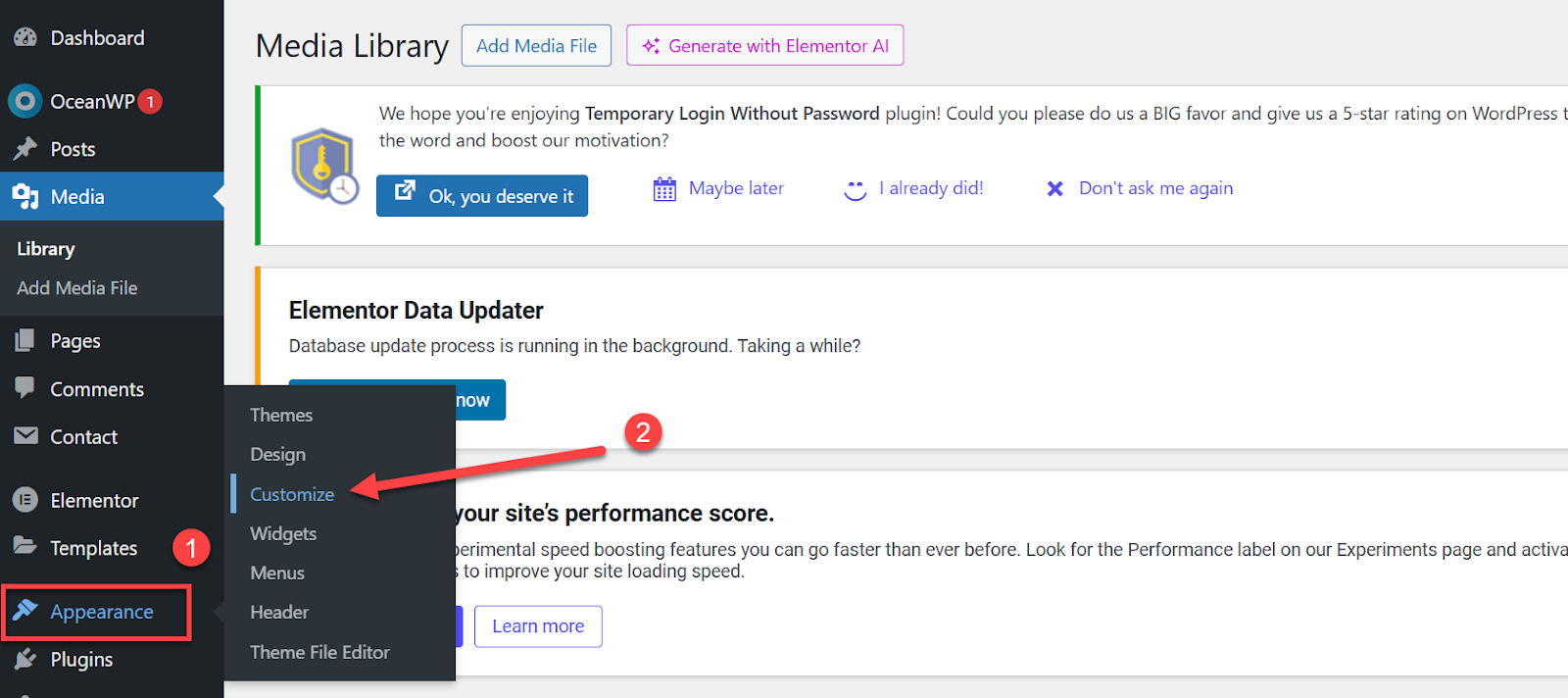This screenshot has width=1568, height=698.
Task: Click the shield key plugin logo
Action: click(324, 165)
